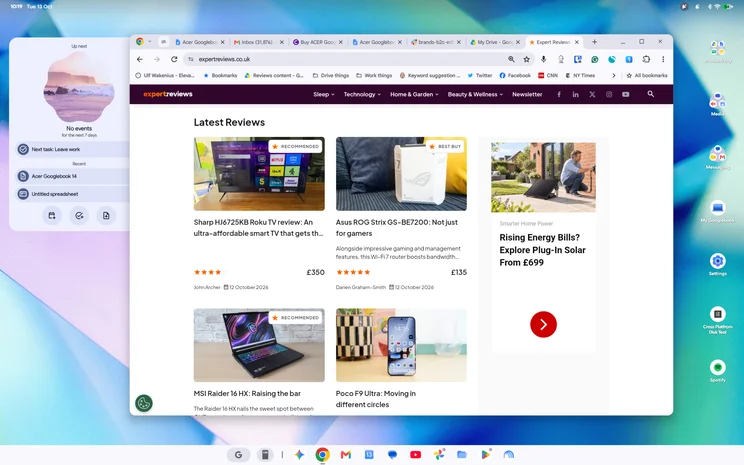Open the Work things bookmark folder
The width and height of the screenshot is (744, 465).
coord(374,75)
